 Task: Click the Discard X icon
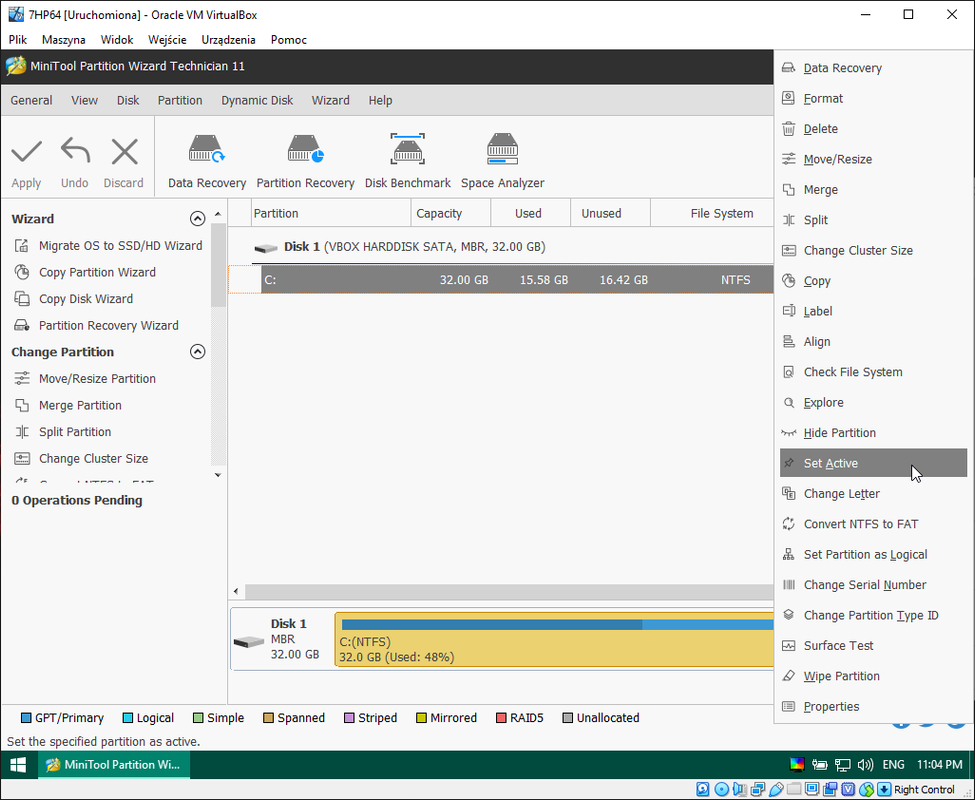124,151
